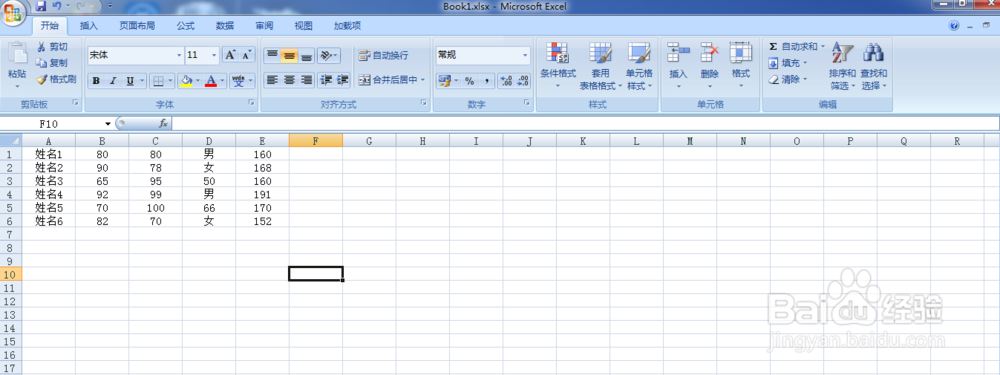Open Format as Table (套用表格格式)
This screenshot has width=1000, height=375.
pos(600,66)
